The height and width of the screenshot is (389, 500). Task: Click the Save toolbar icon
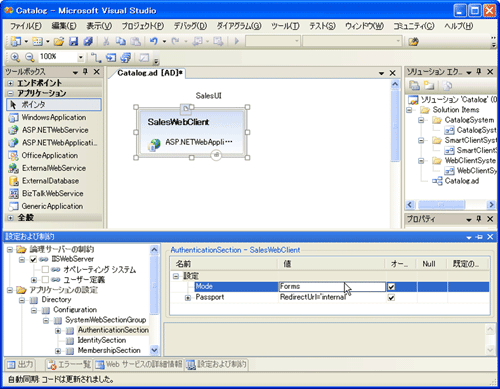(x=73, y=41)
